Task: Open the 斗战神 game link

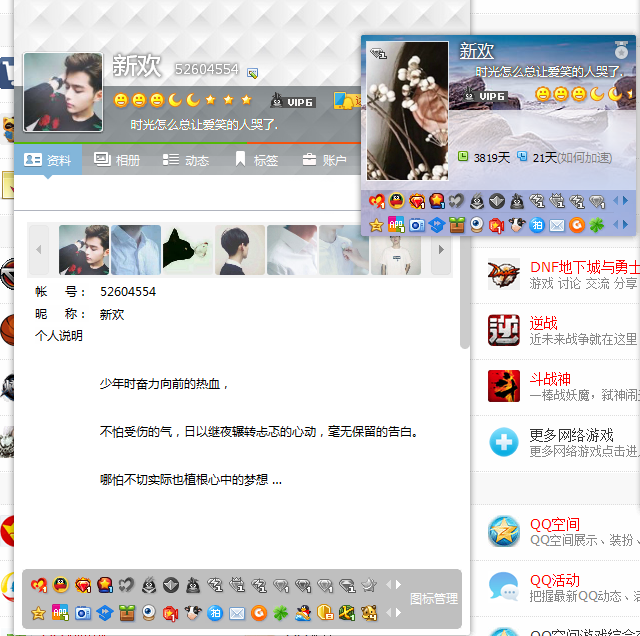Action: tap(550, 379)
